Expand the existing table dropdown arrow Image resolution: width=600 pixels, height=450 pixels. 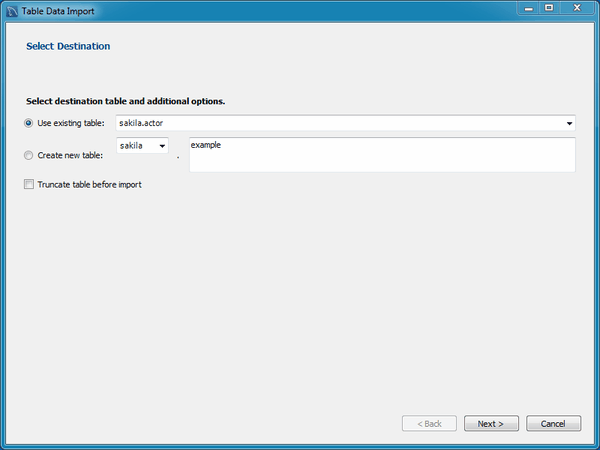coord(569,123)
